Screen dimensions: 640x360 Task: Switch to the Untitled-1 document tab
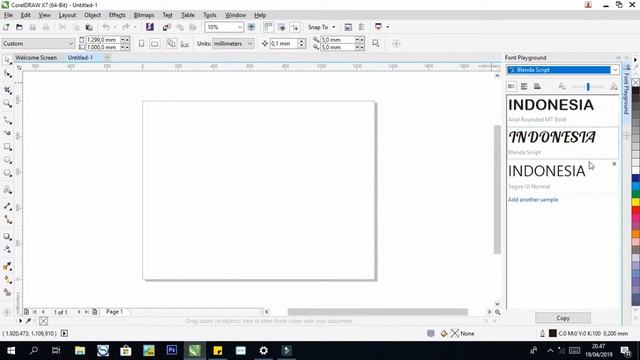click(x=80, y=58)
